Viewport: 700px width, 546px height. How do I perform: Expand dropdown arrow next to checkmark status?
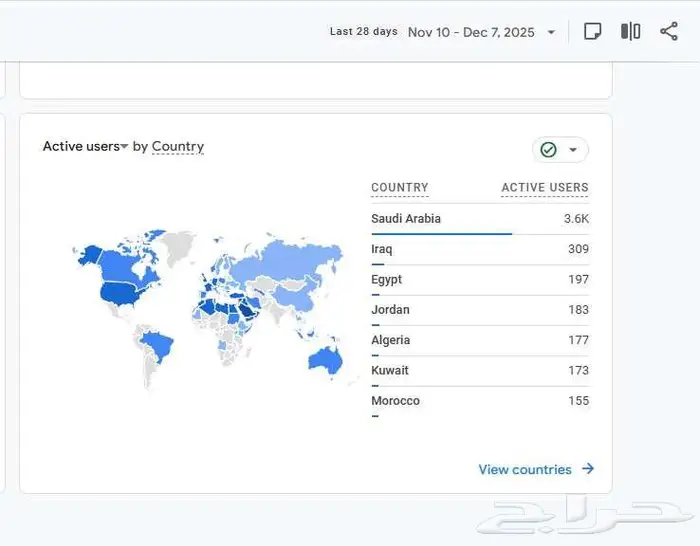coord(573,150)
